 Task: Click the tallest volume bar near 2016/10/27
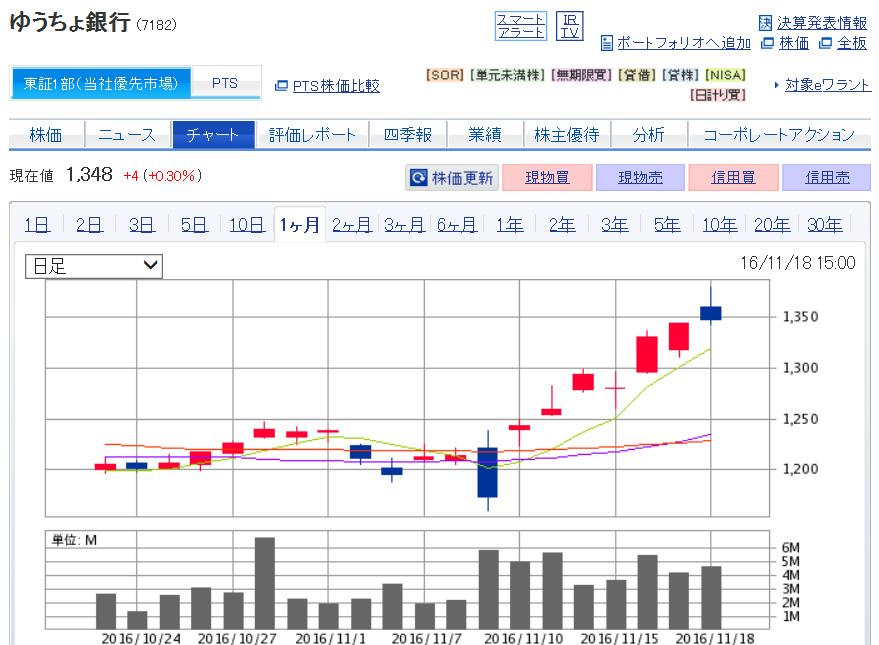click(265, 583)
